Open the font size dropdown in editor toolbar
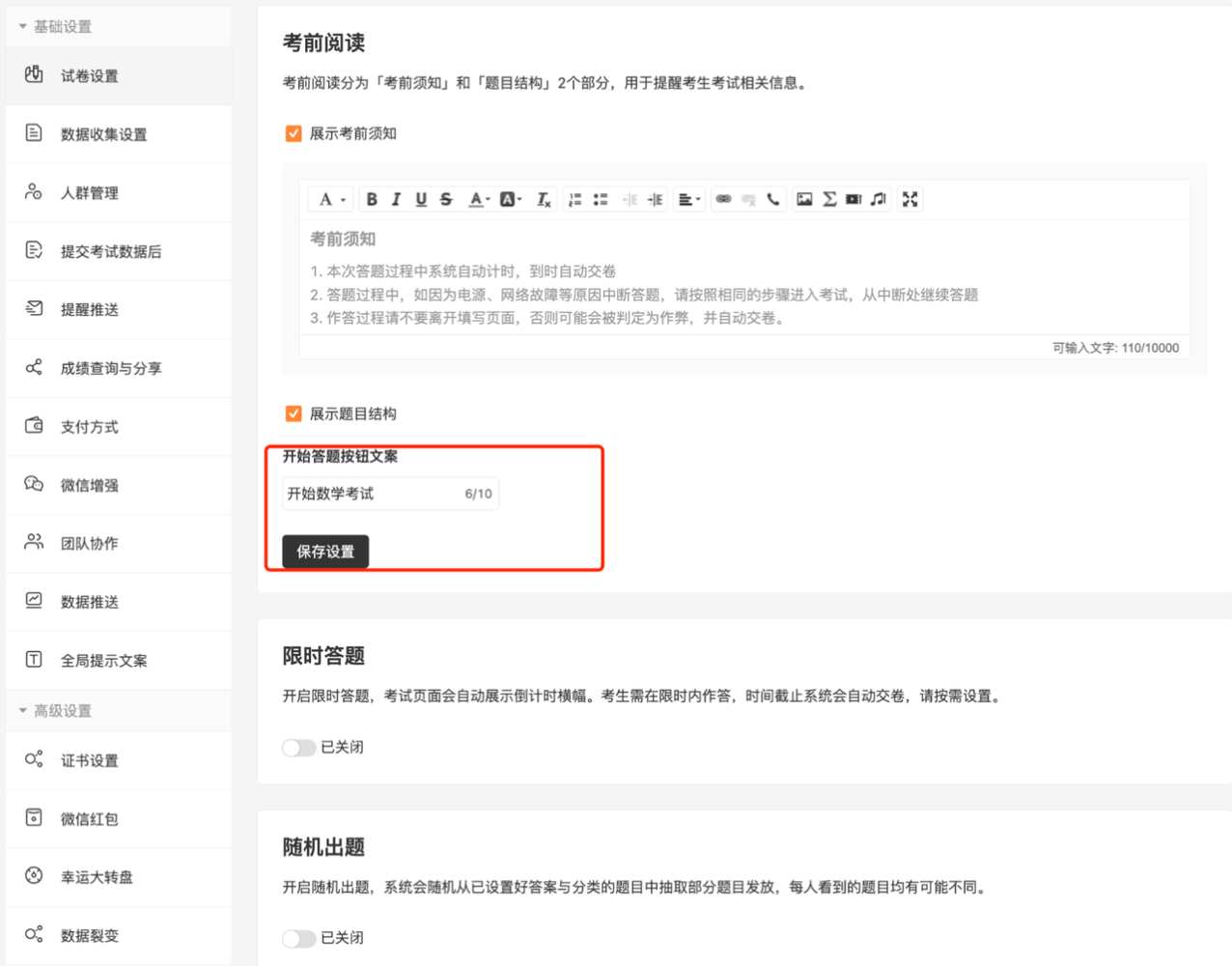The image size is (1232, 966). [x=331, y=199]
